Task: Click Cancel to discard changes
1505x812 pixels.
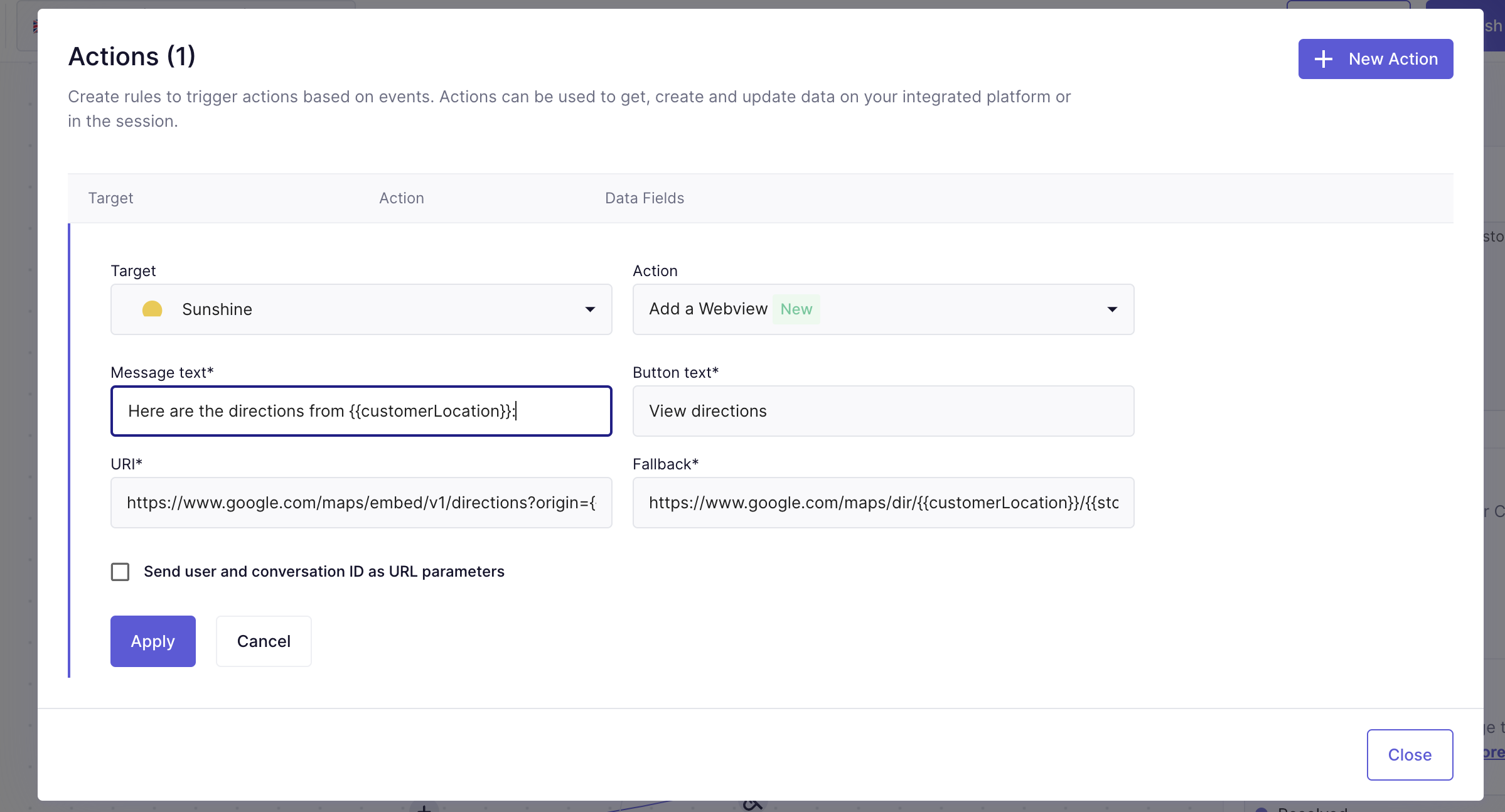Action: pos(263,641)
